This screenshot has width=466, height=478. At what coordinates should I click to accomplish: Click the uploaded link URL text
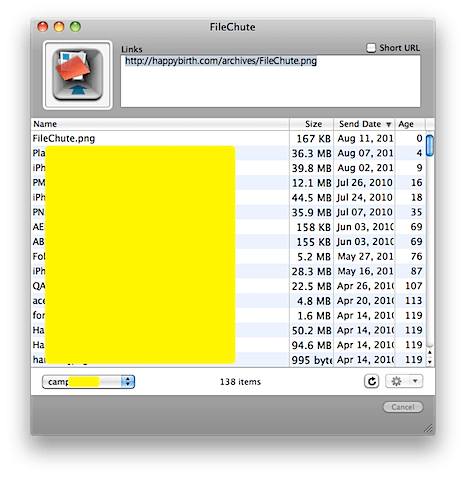221,61
